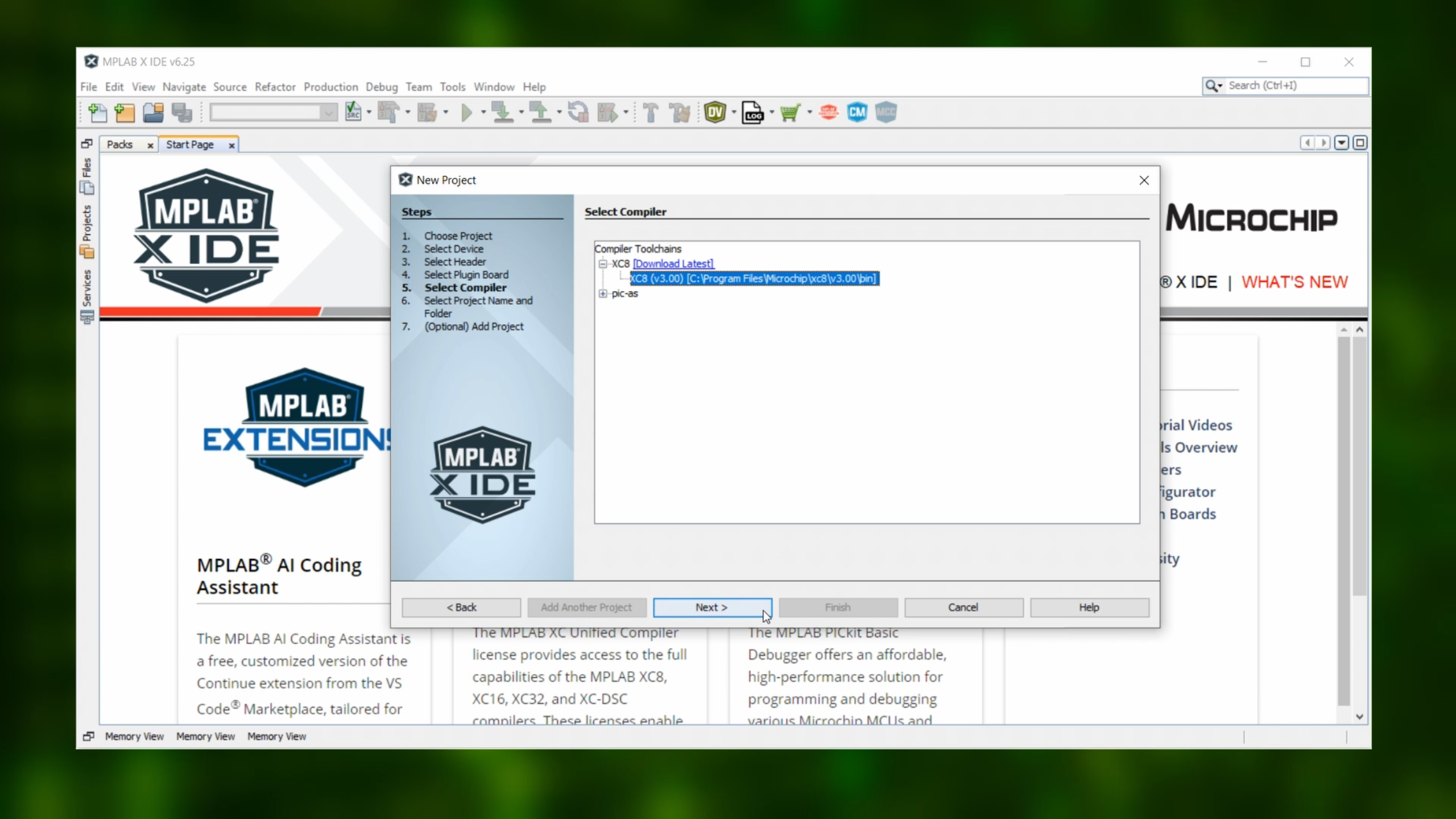Open the Run Project dropdown arrow
The height and width of the screenshot is (819, 1456).
pos(483,113)
